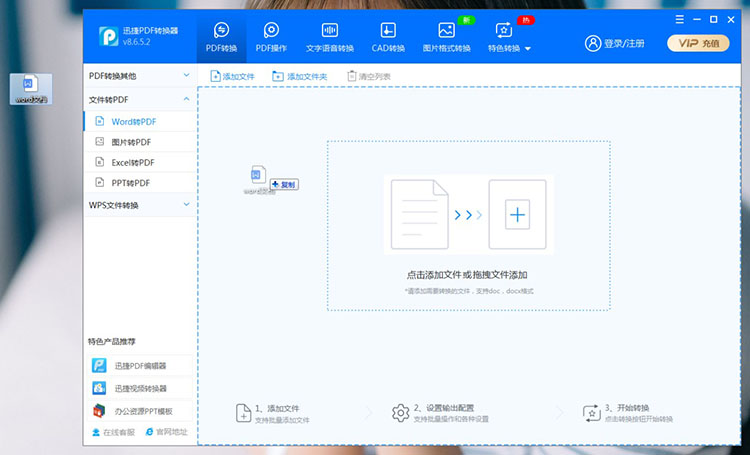Click the VIP 充值 button

tap(698, 43)
